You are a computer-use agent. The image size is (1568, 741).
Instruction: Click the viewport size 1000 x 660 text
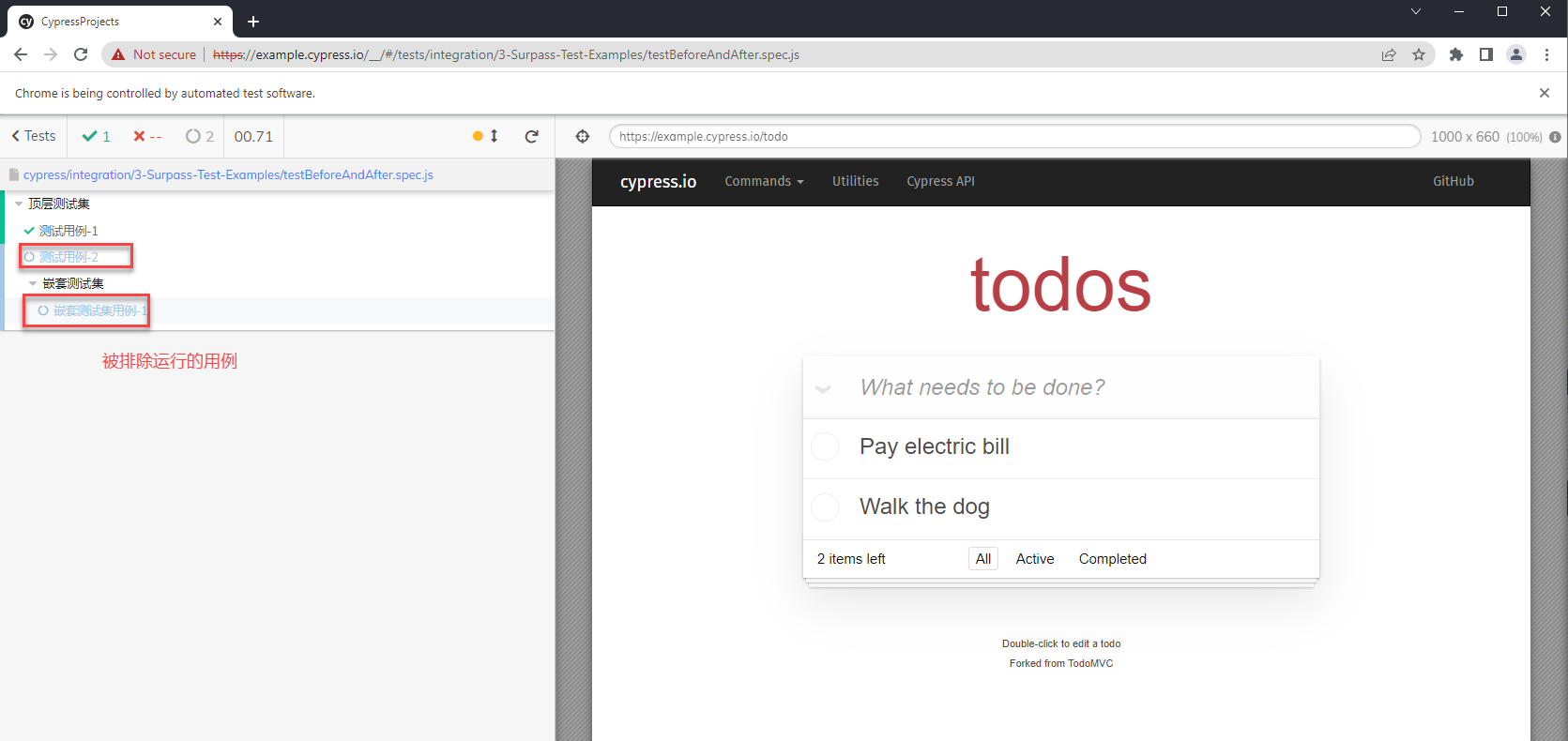(x=1465, y=137)
